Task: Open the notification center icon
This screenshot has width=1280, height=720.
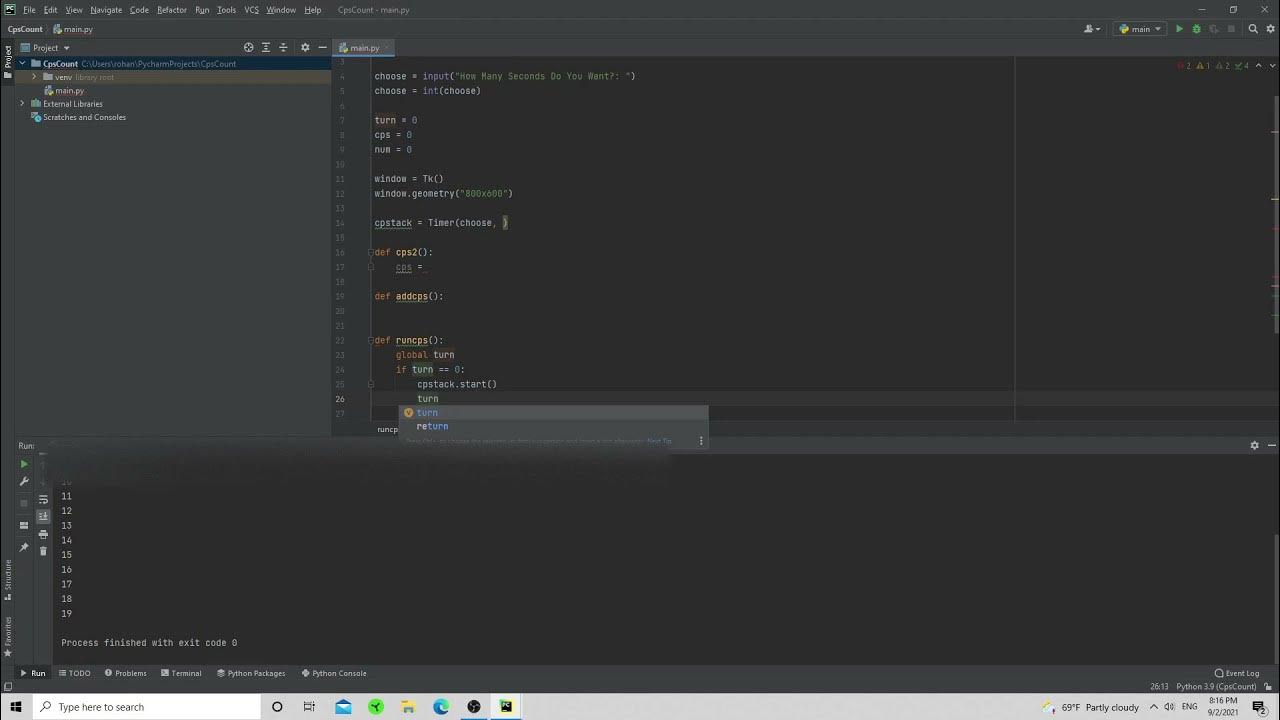Action: click(1259, 707)
